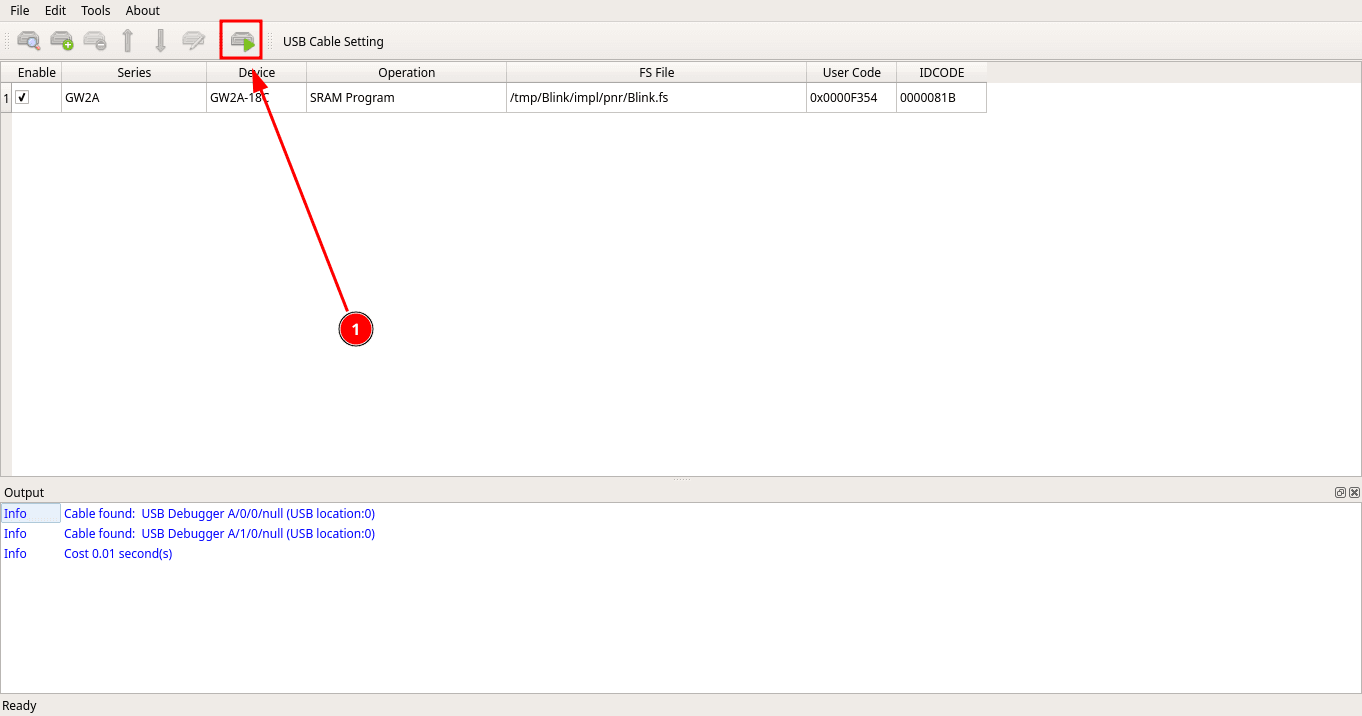Image resolution: width=1362 pixels, height=716 pixels.
Task: Click the Add Device icon
Action: tap(62, 41)
